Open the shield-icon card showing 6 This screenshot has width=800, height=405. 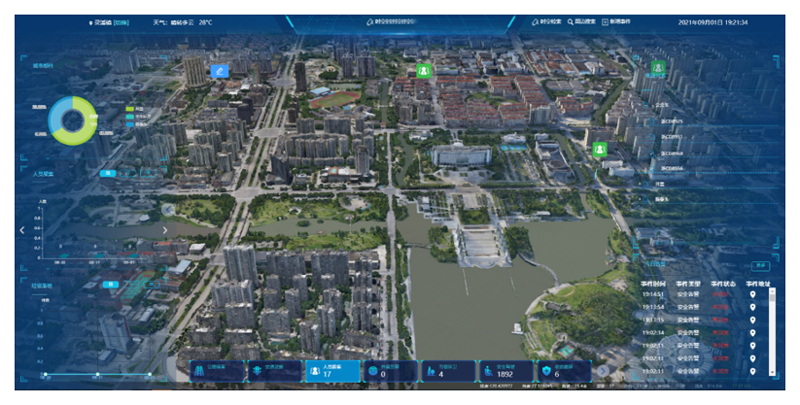tap(564, 371)
